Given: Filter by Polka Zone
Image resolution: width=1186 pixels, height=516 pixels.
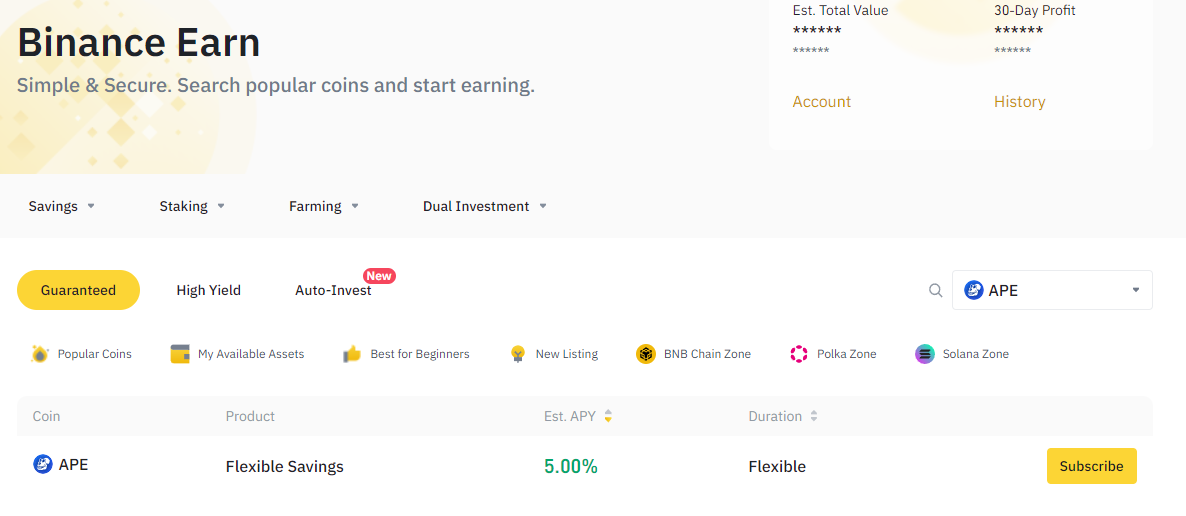Looking at the screenshot, I should pyautogui.click(x=834, y=353).
